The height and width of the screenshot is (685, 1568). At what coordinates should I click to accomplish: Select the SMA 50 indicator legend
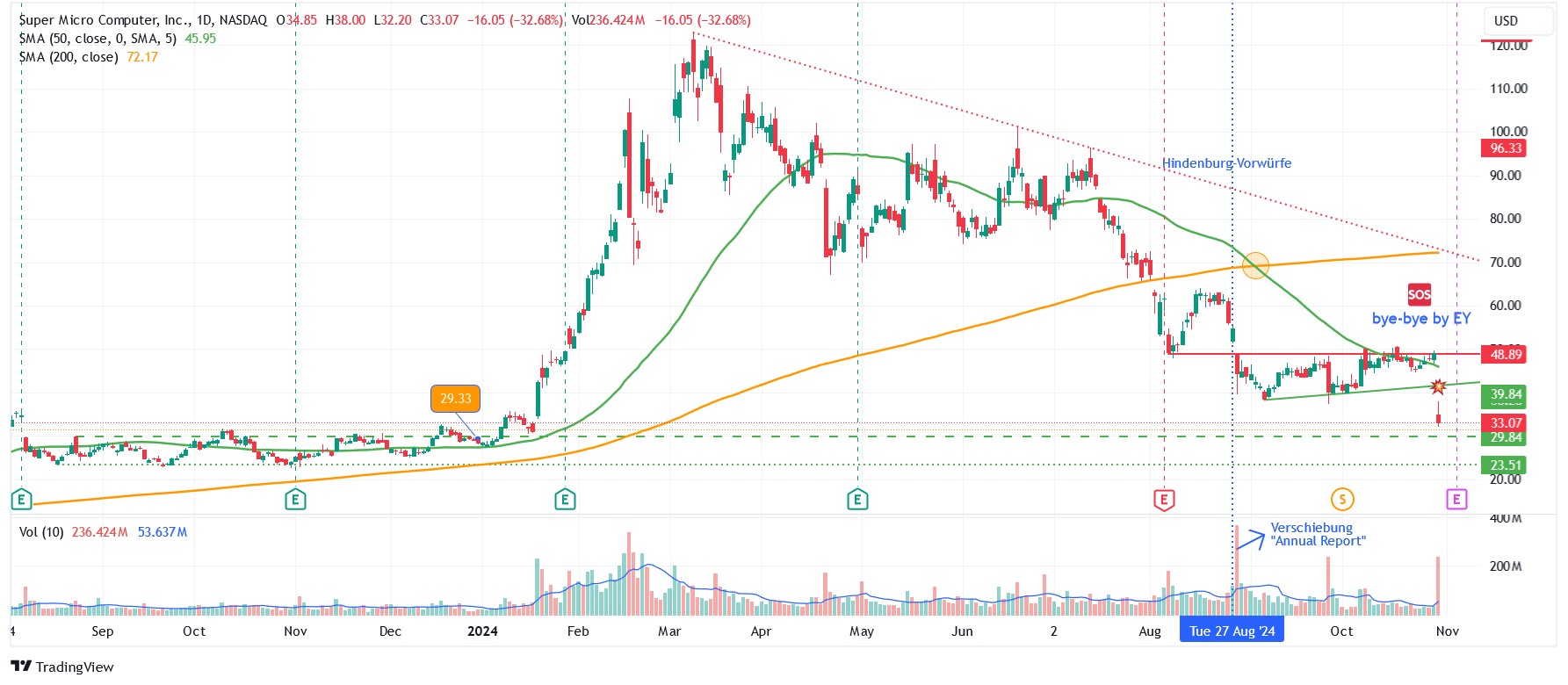tap(117, 39)
